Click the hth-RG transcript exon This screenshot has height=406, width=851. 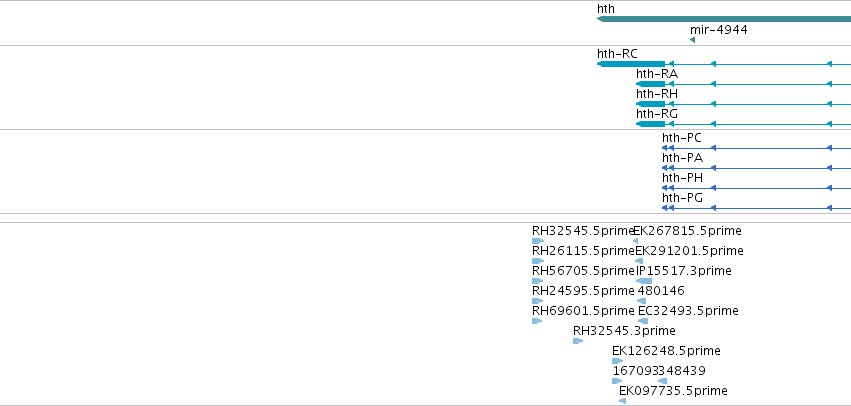[x=651, y=124]
